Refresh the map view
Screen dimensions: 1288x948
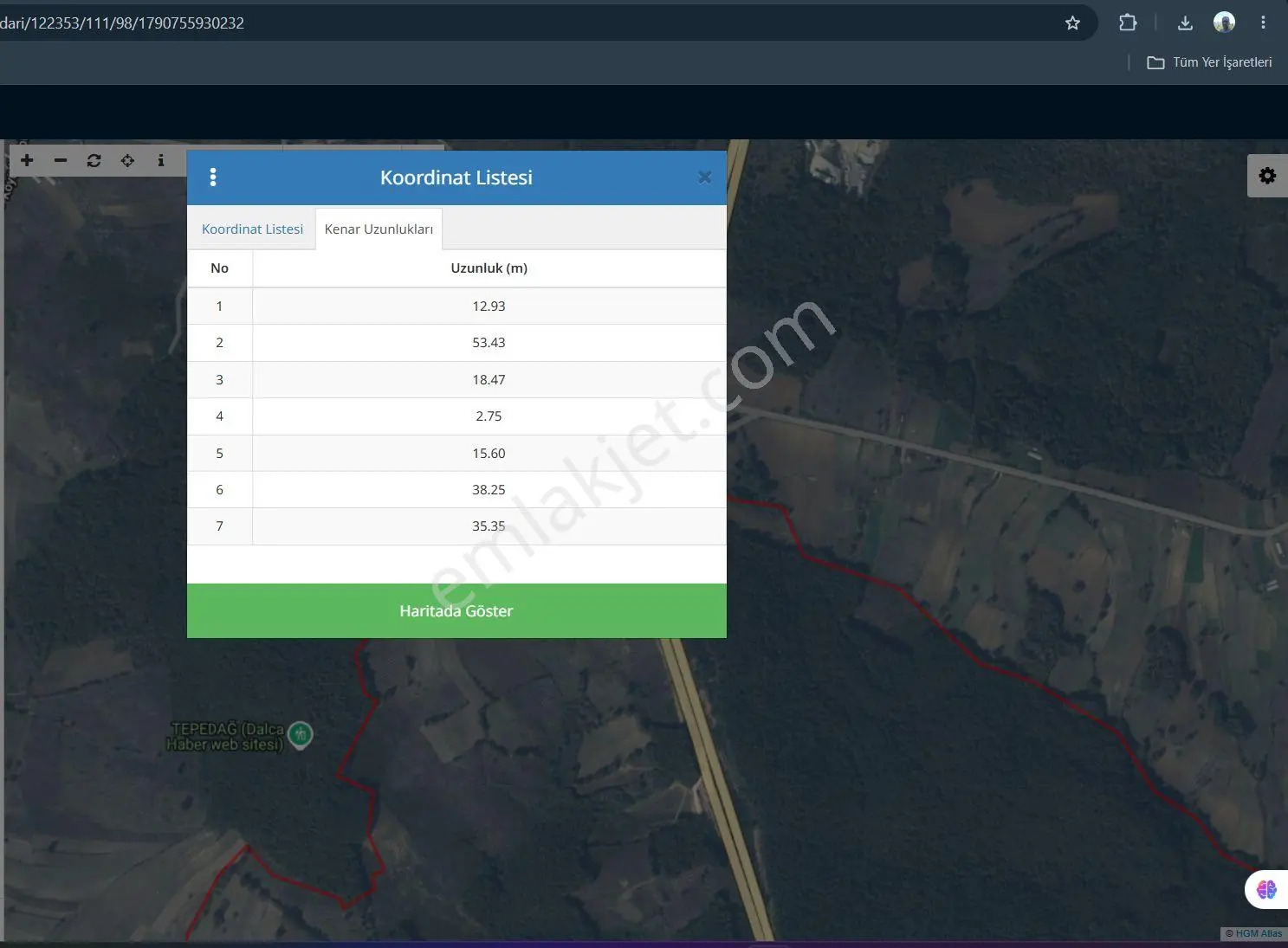click(94, 160)
